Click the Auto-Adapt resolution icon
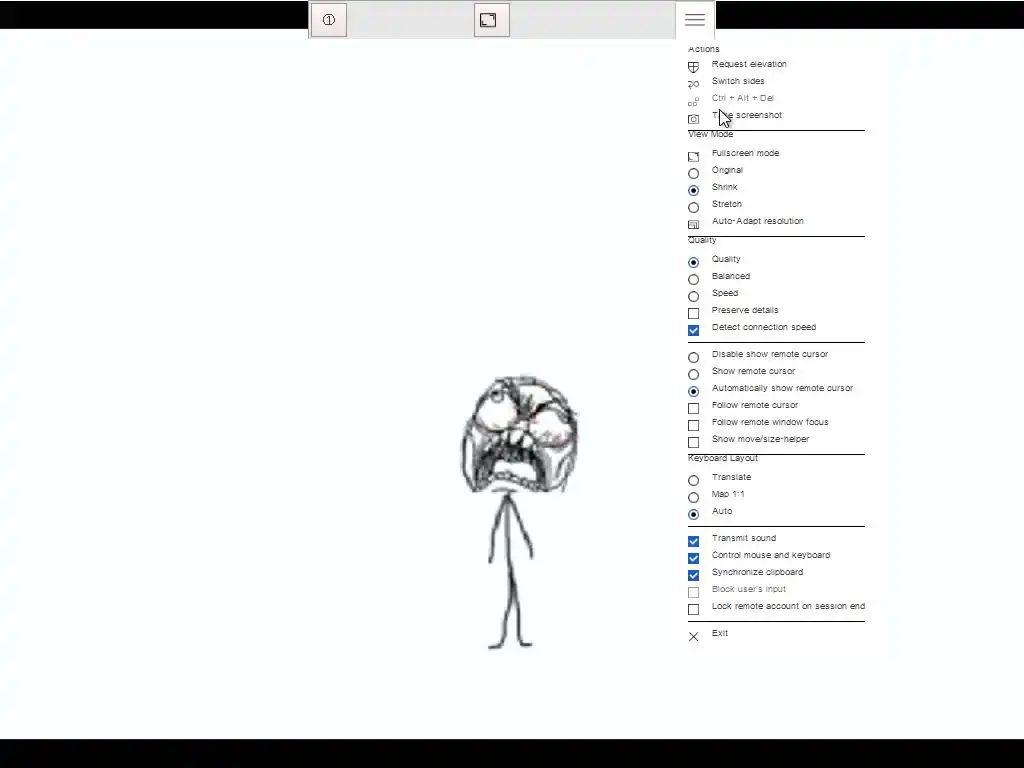The width and height of the screenshot is (1024, 768). coord(694,225)
